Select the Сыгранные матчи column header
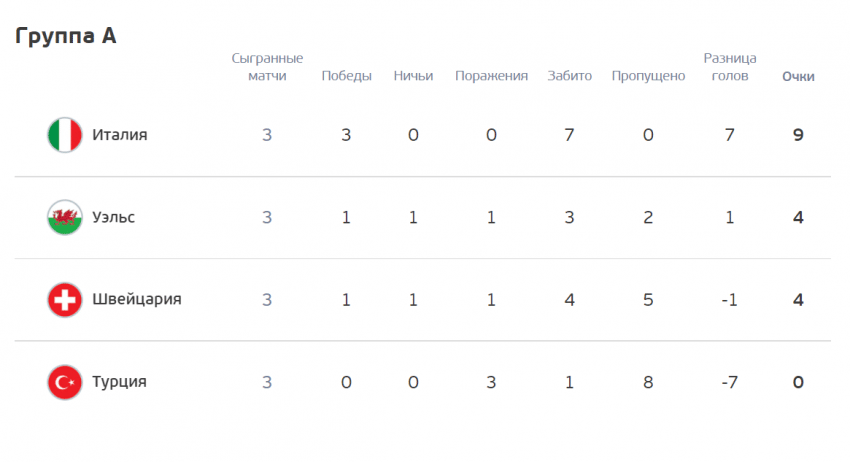 tap(267, 67)
